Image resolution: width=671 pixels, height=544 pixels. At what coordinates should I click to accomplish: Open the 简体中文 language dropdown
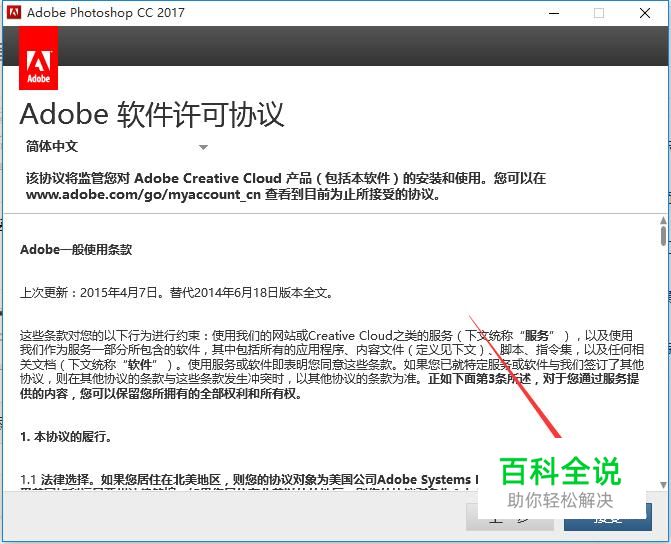click(116, 147)
